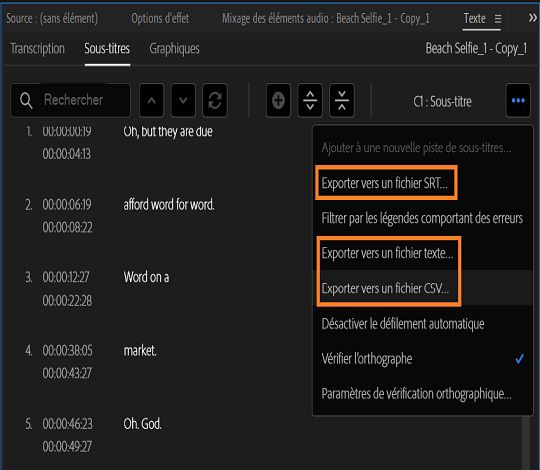Go to previous search result arrow
The width and height of the screenshot is (540, 470).
pos(152,101)
